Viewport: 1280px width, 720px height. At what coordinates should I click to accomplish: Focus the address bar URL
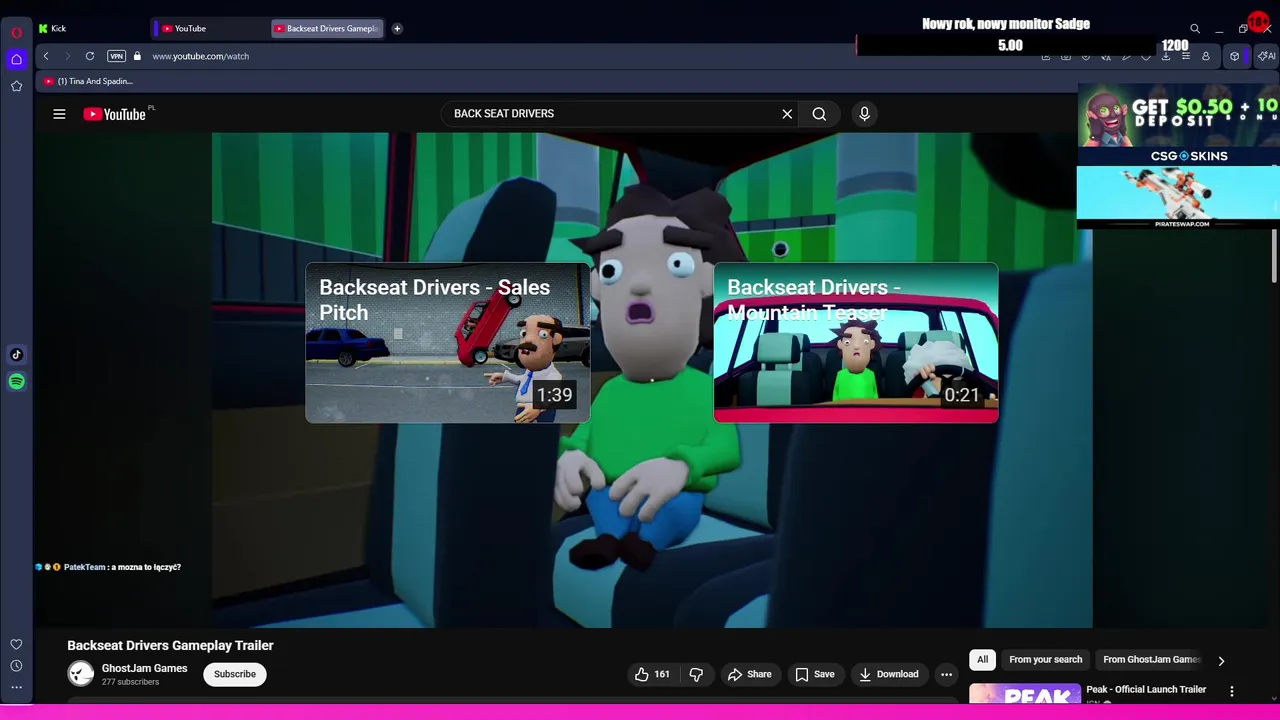pos(200,56)
